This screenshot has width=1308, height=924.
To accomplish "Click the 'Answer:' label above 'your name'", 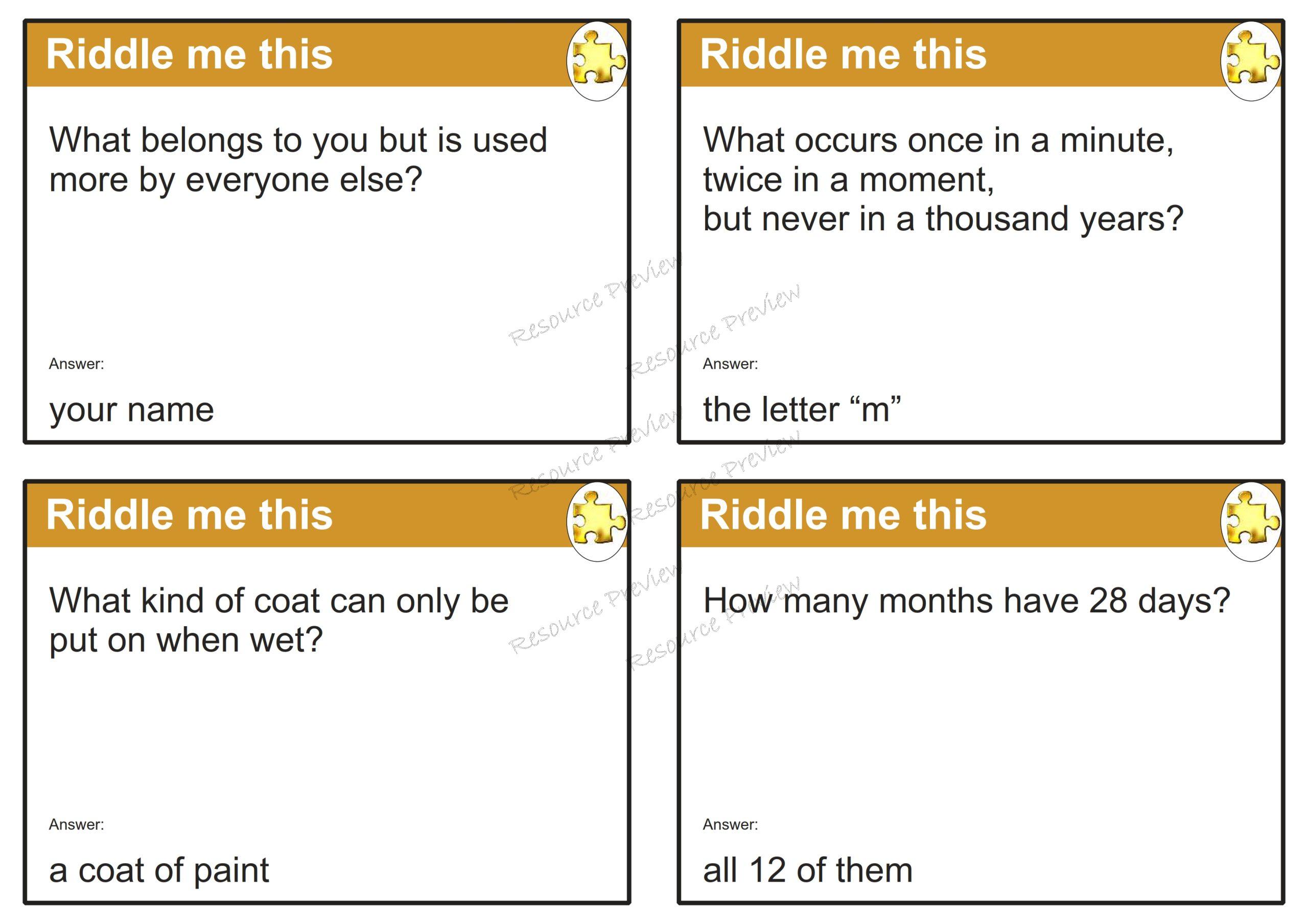I will [76, 364].
